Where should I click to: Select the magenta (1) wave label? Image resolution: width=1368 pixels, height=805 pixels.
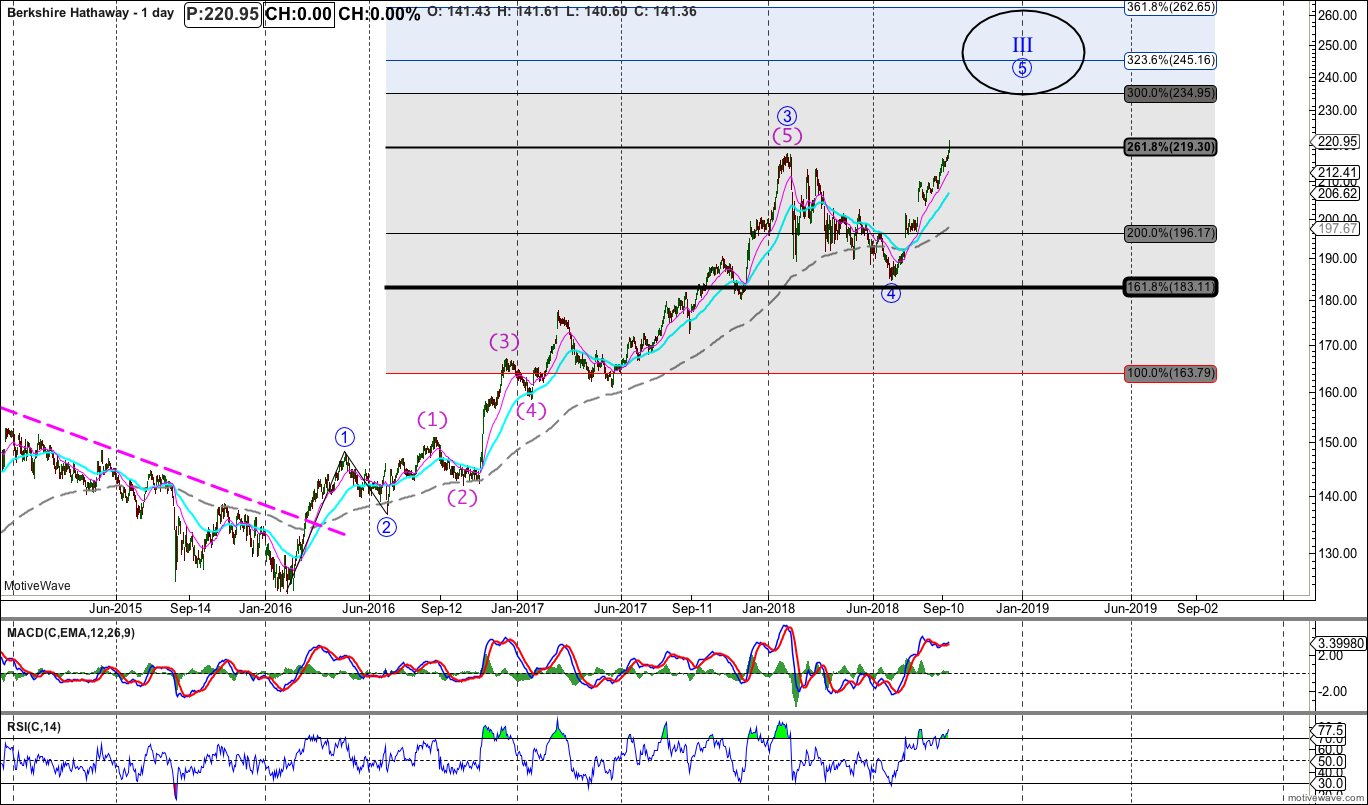tap(433, 419)
